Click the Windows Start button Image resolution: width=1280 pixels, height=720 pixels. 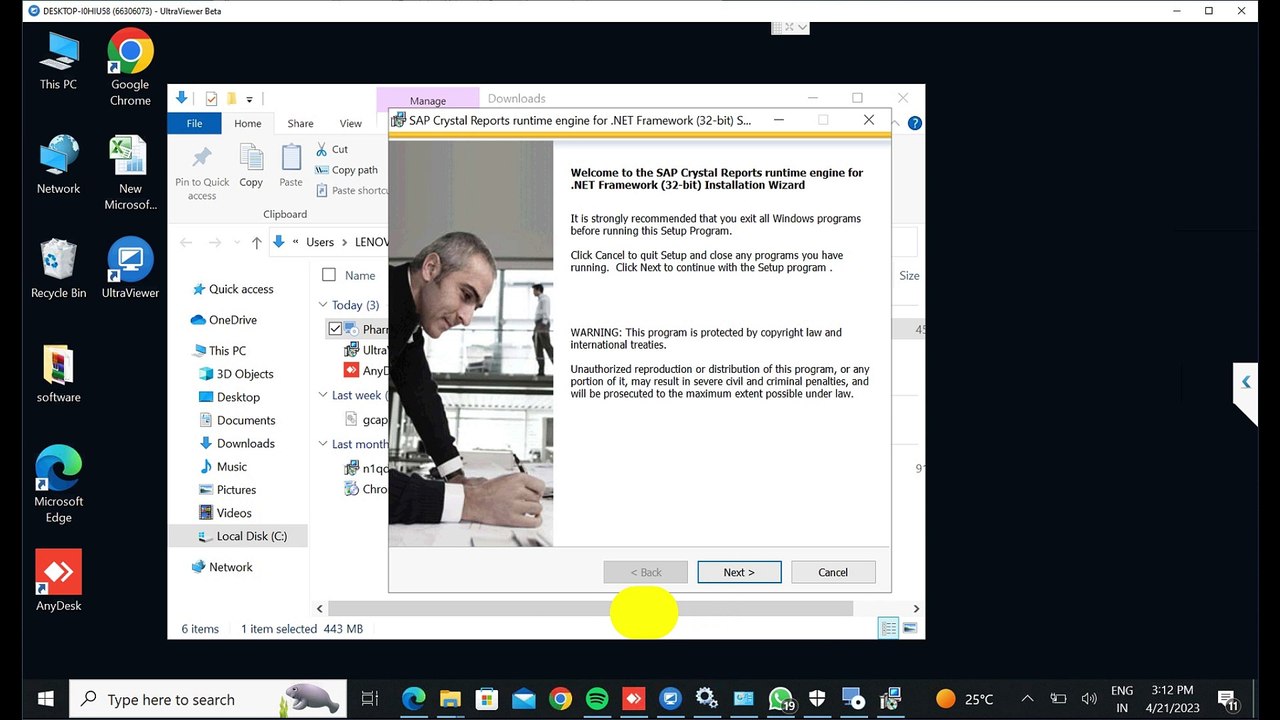(x=45, y=699)
